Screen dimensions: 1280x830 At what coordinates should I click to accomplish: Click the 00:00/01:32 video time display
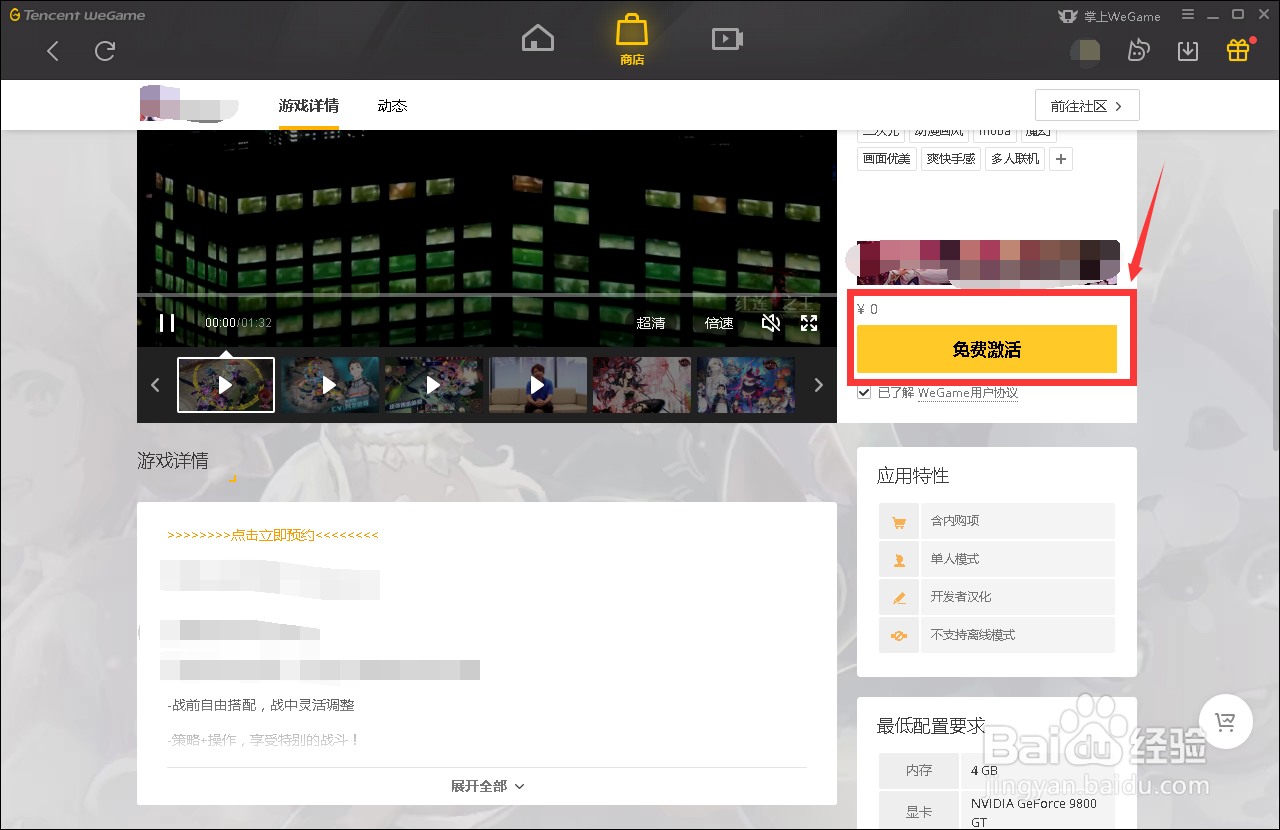coord(238,323)
